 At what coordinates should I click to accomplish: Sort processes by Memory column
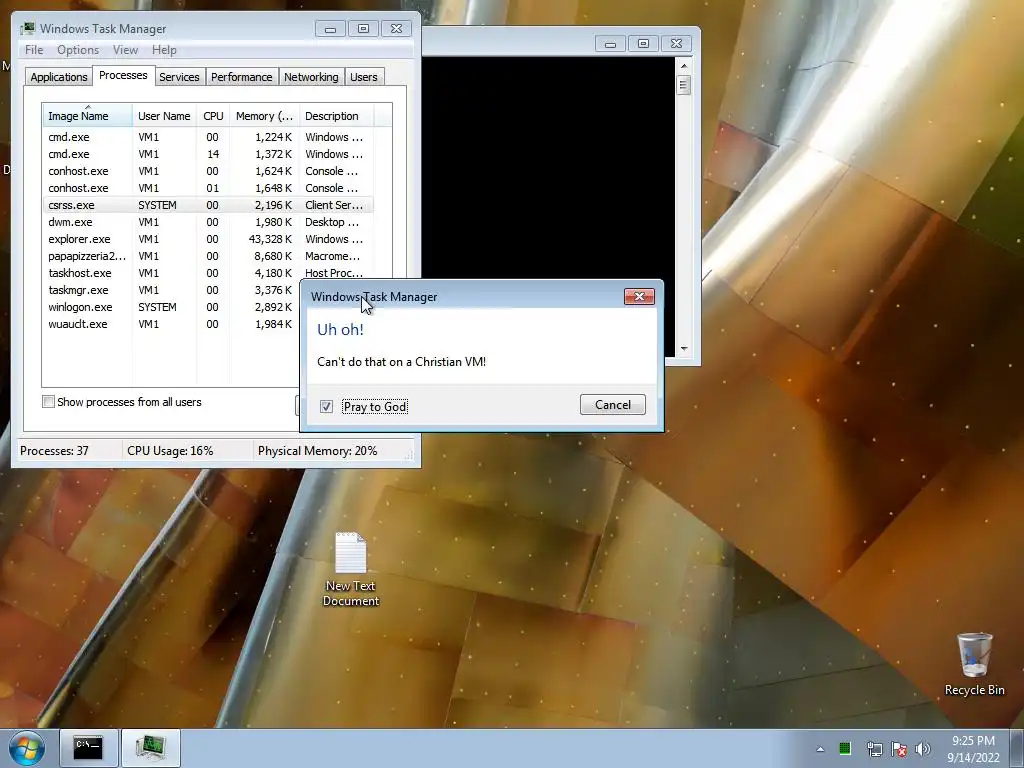point(264,116)
